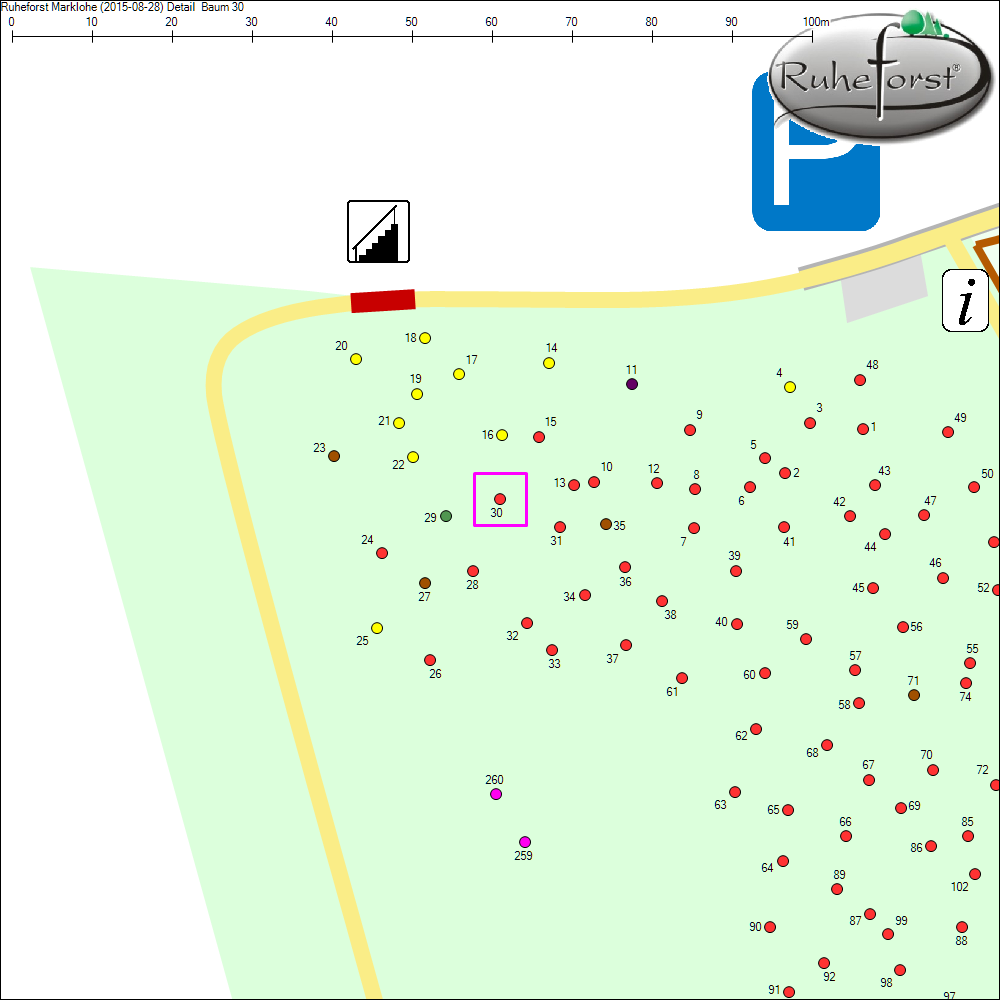Image resolution: width=1000 pixels, height=1000 pixels.
Task: Click the blue parking sign icon
Action: pyautogui.click(x=816, y=152)
